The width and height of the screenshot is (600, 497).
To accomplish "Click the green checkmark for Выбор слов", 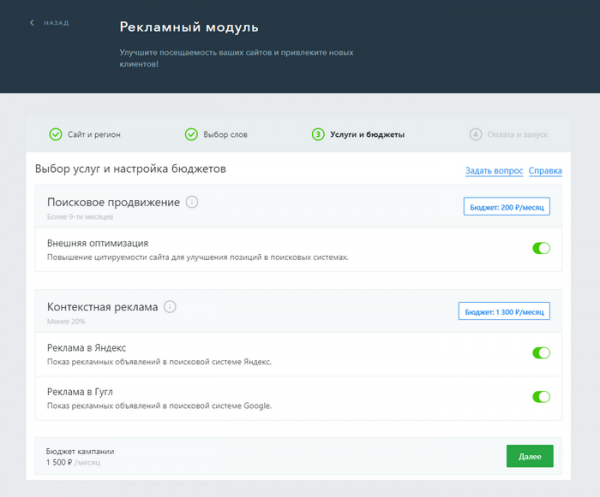I will pos(191,134).
